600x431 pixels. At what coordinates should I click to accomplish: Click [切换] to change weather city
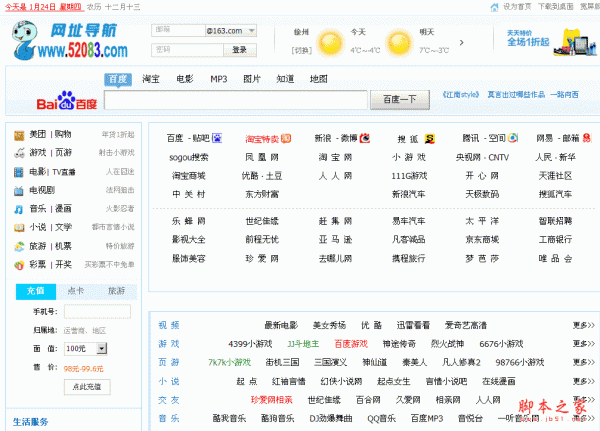coord(302,50)
